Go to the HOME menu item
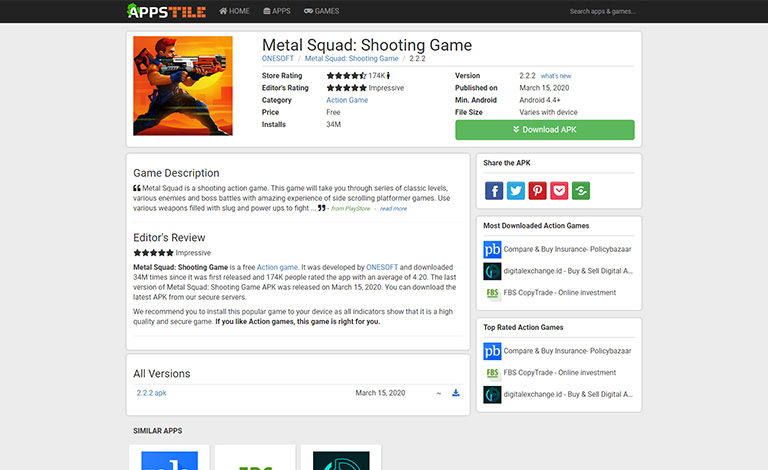Viewport: 768px width, 470px height. (234, 11)
